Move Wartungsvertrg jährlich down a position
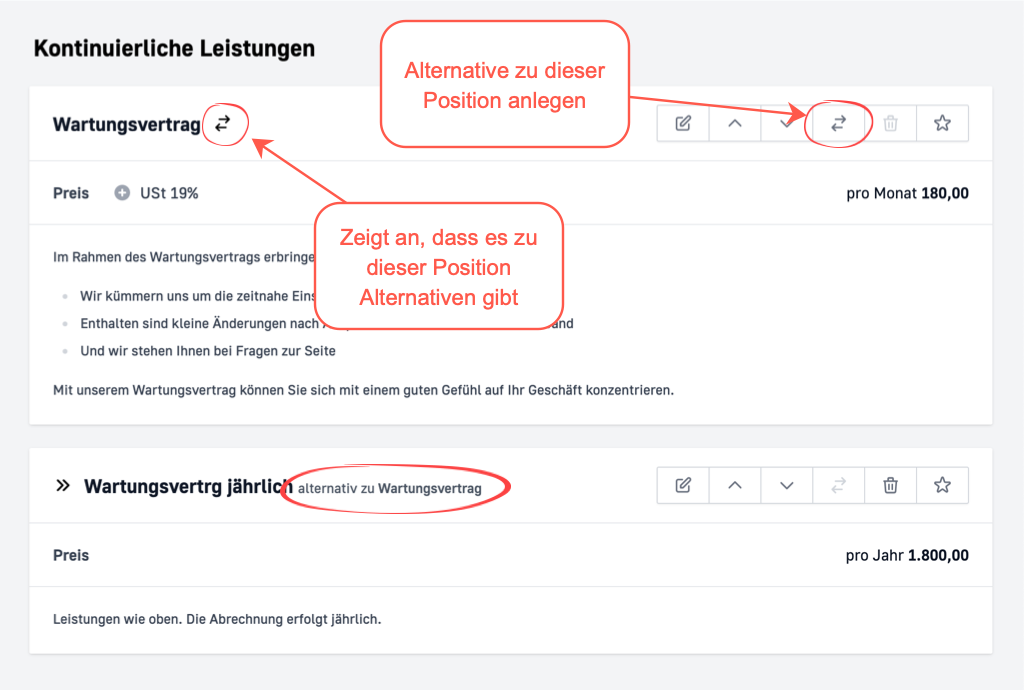This screenshot has width=1024, height=690. (x=787, y=485)
